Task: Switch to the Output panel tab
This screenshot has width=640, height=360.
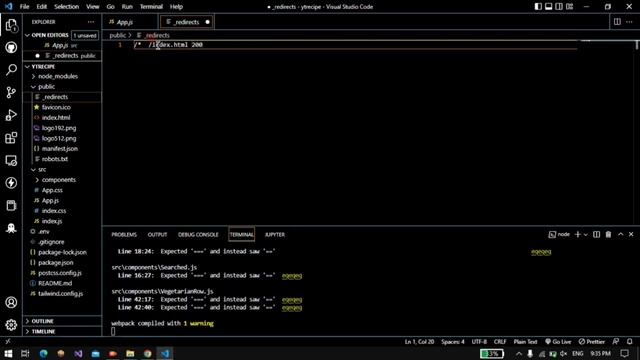Action: (x=158, y=235)
